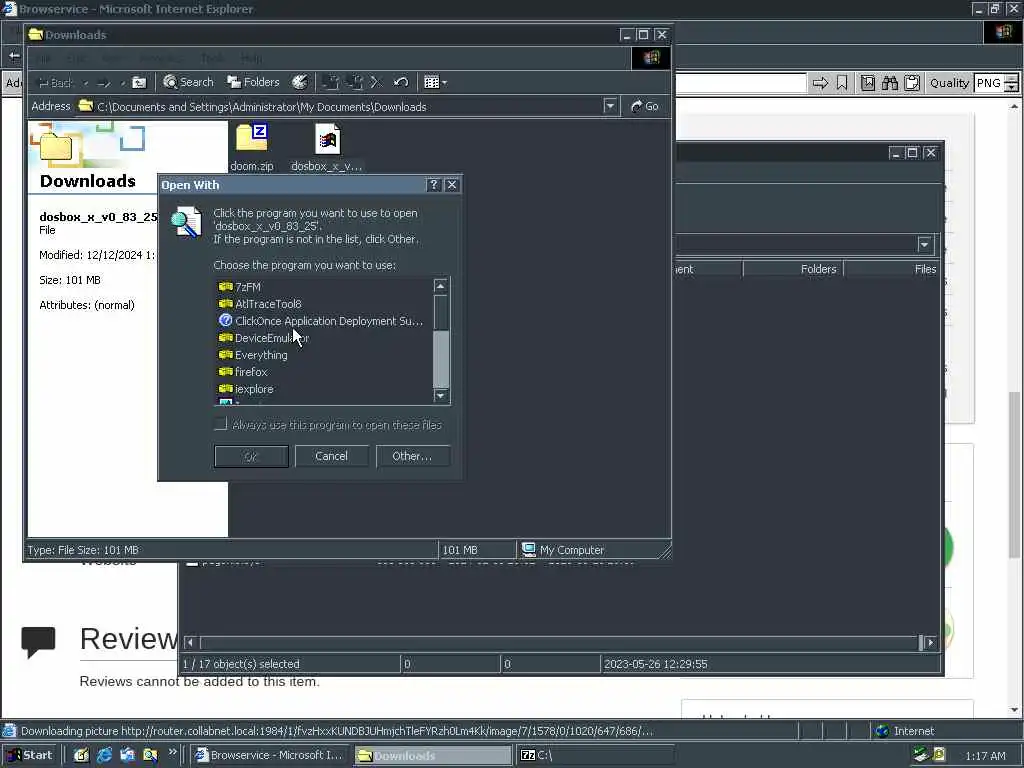Click Search in Downloads toolbar
The width and height of the screenshot is (1024, 768).
(188, 82)
